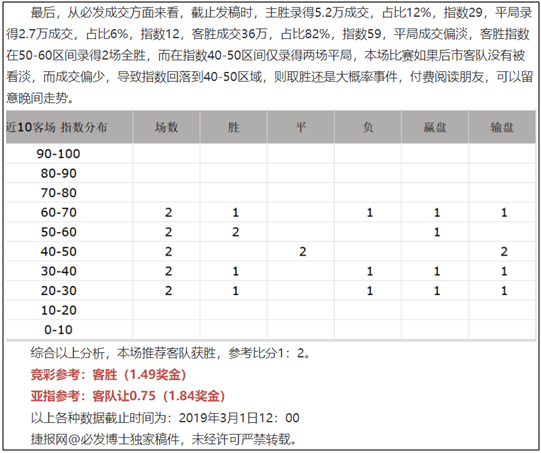Viewport: 541px width, 453px height.
Task: Select 场数 value 2 in 20-30 row
Action: [x=168, y=291]
